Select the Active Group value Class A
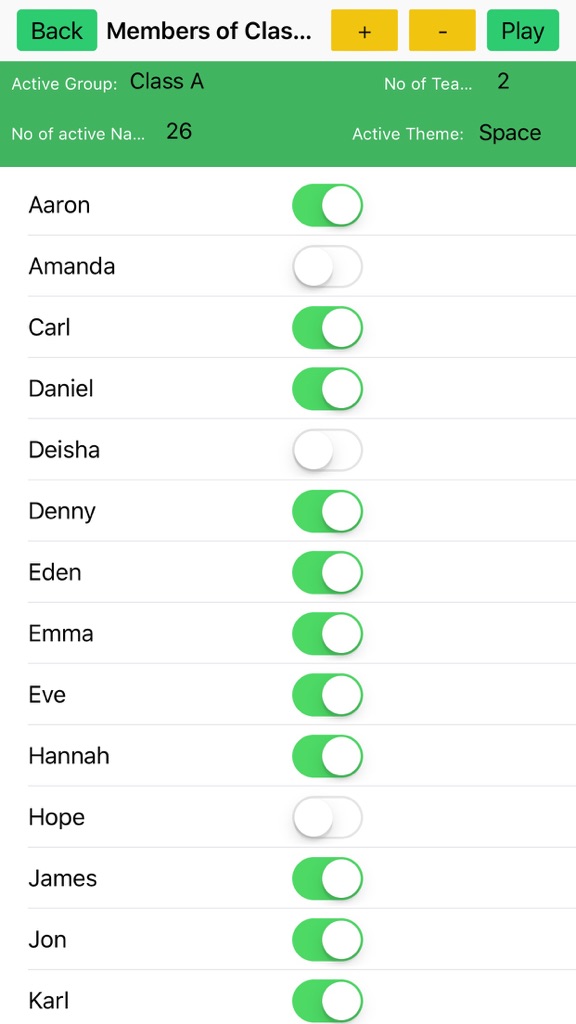The image size is (576, 1024). pos(167,82)
